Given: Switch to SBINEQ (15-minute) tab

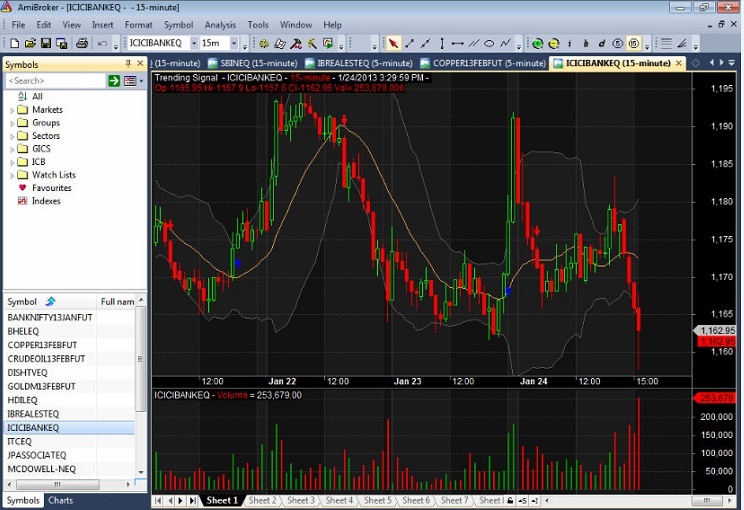Looking at the screenshot, I should pos(253,63).
